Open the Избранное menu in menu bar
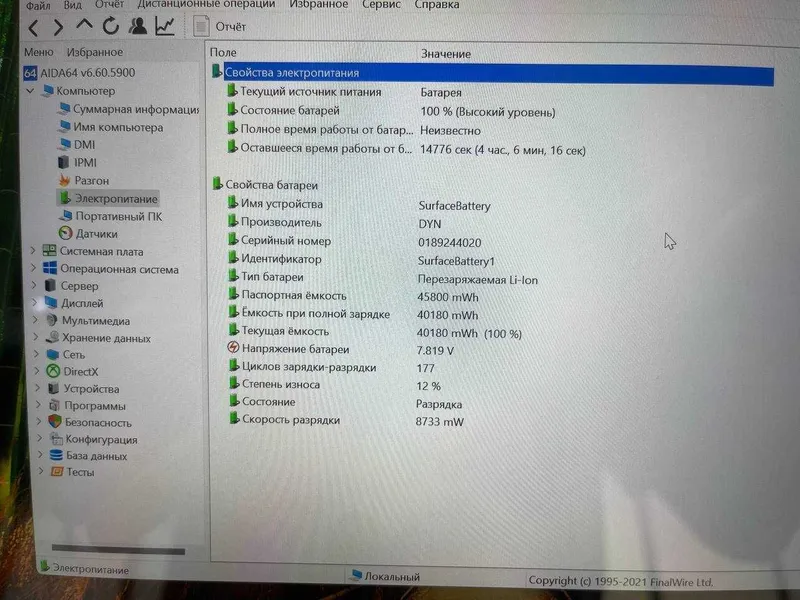The image size is (800, 600). [x=319, y=5]
